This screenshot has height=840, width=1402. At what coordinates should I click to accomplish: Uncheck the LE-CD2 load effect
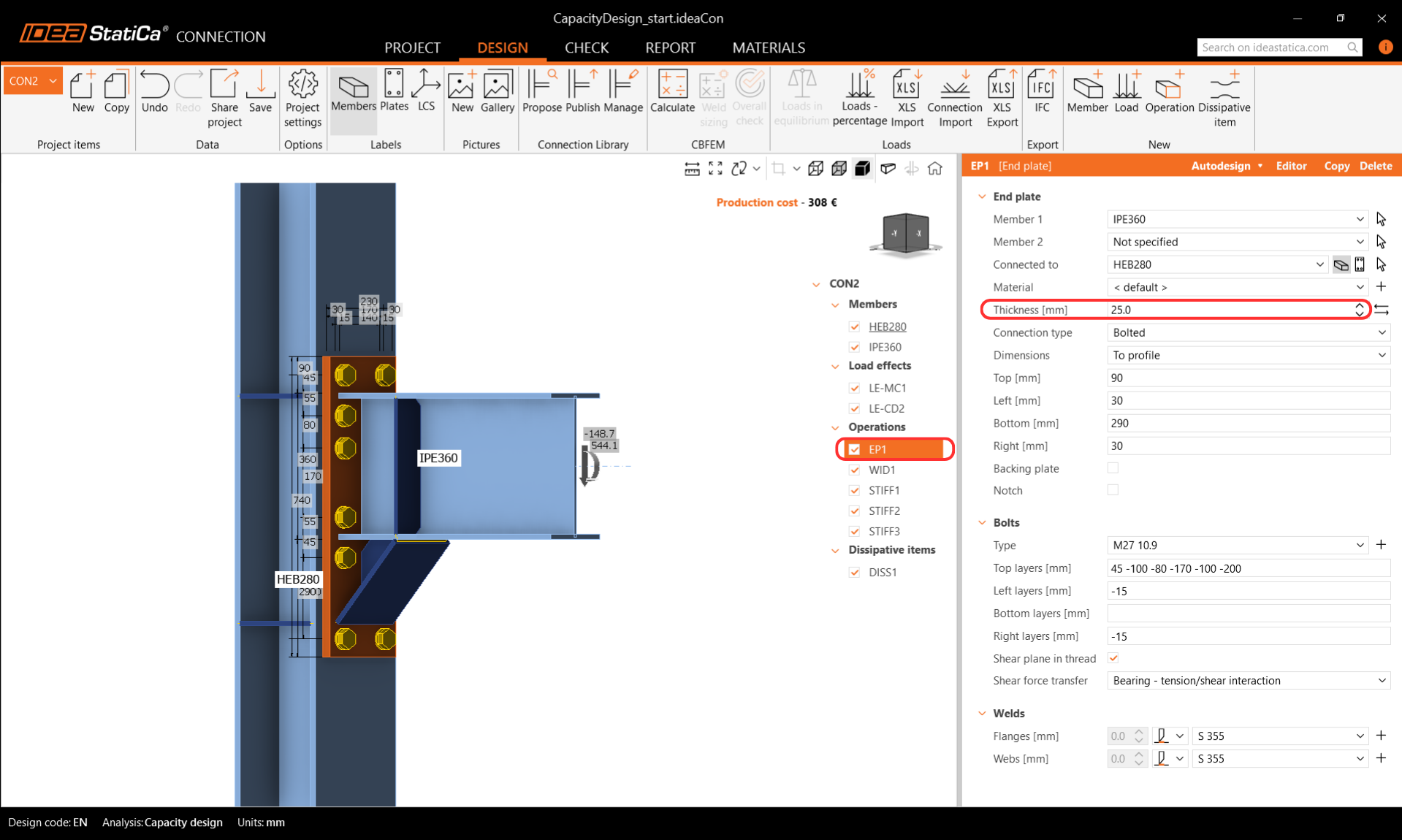point(854,408)
